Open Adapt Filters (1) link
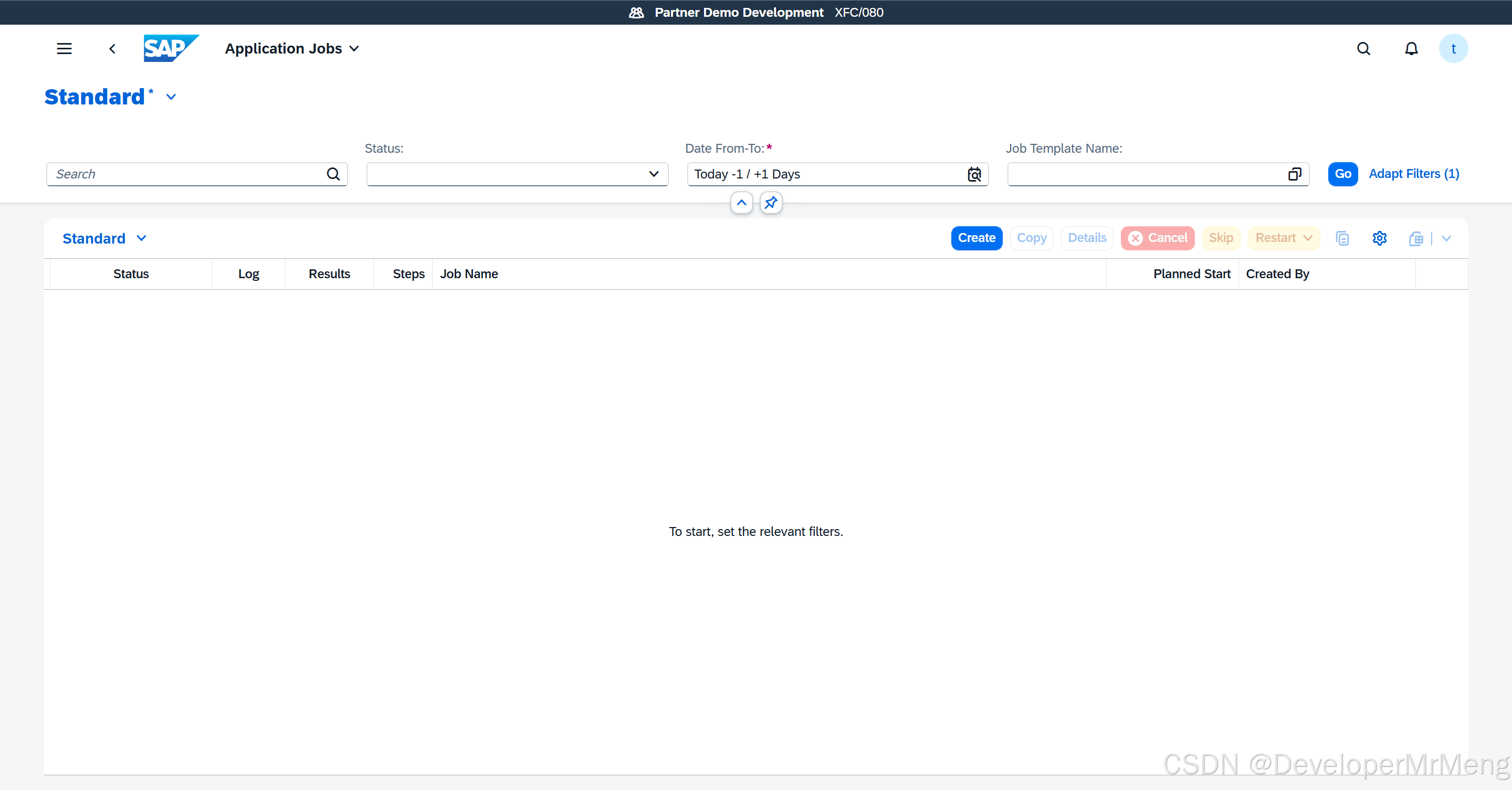Image resolution: width=1512 pixels, height=790 pixels. [1413, 174]
